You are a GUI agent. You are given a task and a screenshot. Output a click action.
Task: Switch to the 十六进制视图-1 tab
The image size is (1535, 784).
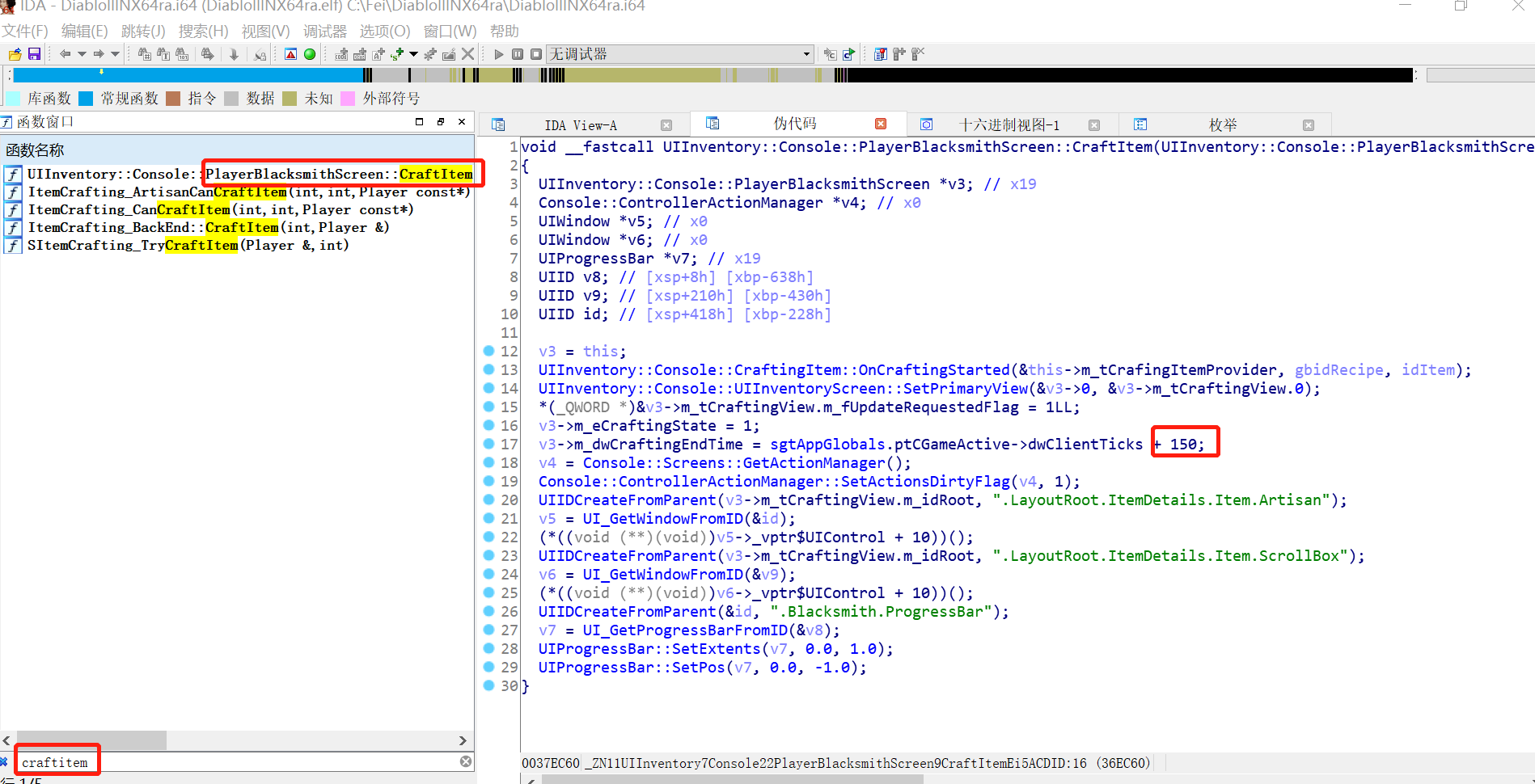pyautogui.click(x=1009, y=125)
